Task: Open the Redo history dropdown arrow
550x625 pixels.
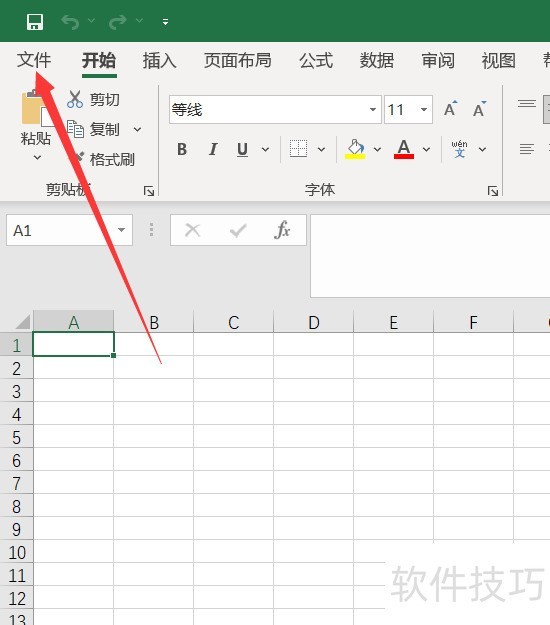Action: pyautogui.click(x=139, y=20)
